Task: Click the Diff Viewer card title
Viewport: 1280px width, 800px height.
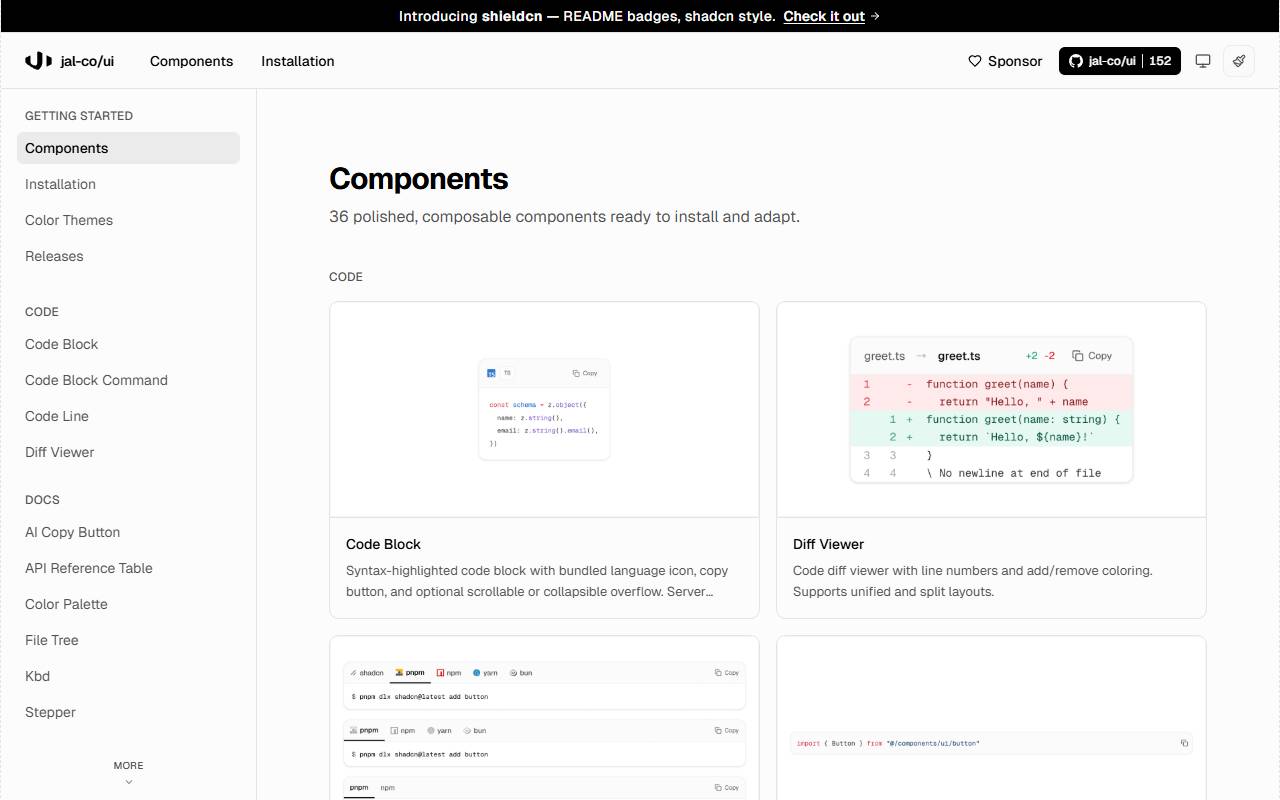Action: [828, 544]
